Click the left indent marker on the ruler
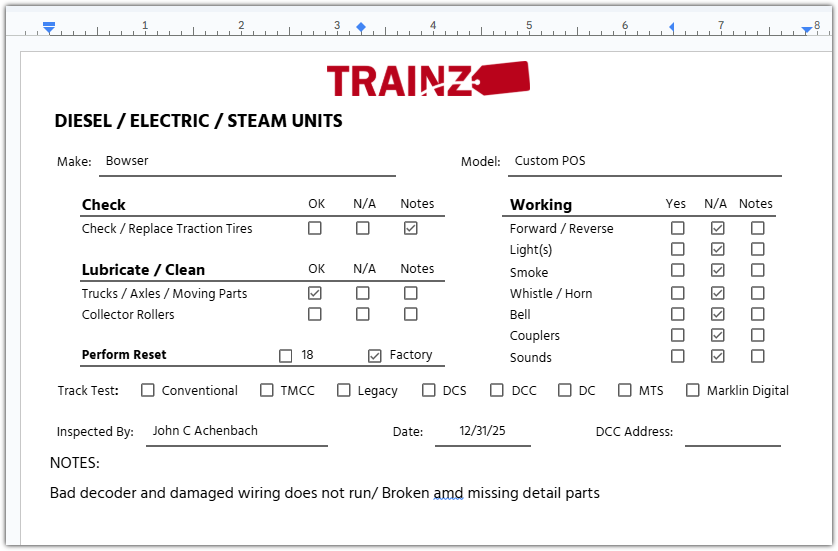 click(49, 28)
